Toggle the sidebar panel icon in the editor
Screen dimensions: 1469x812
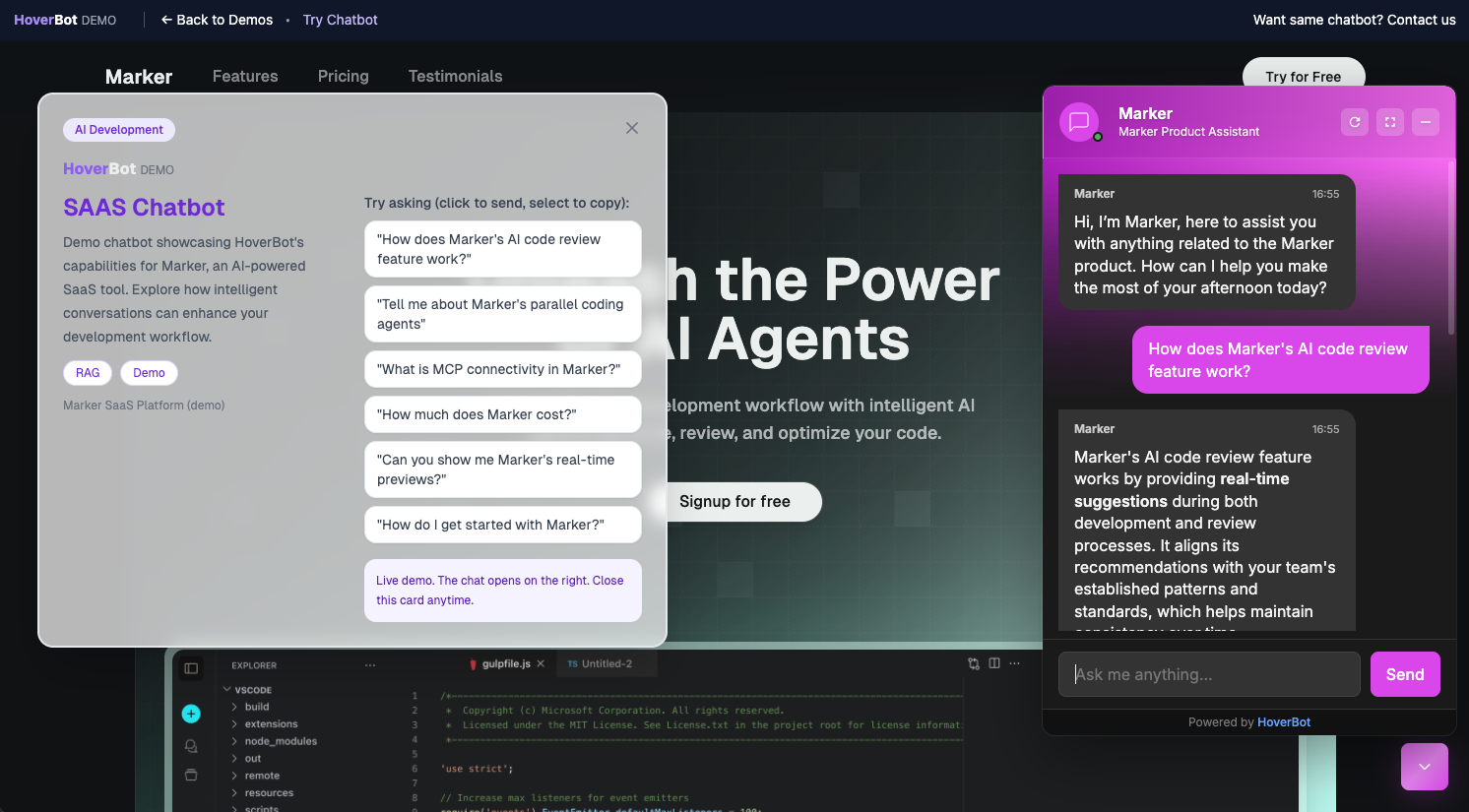(191, 668)
